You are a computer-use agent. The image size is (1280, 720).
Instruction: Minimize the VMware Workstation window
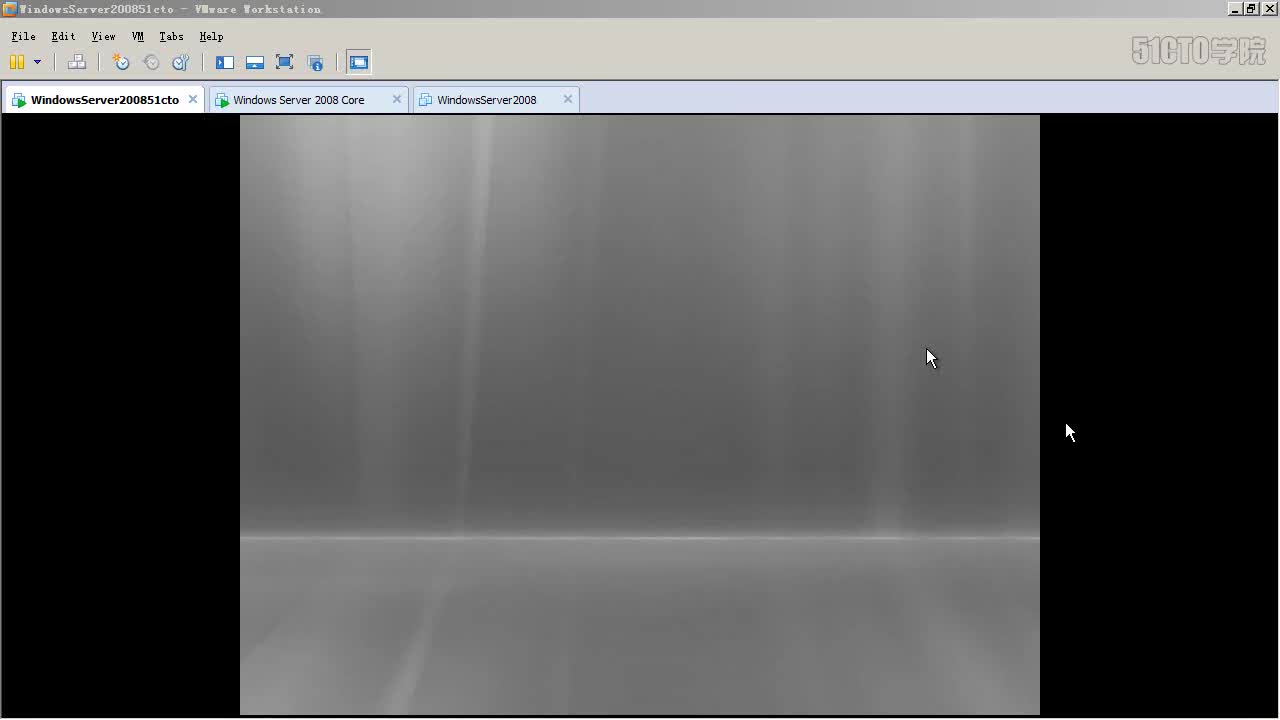pyautogui.click(x=1235, y=9)
